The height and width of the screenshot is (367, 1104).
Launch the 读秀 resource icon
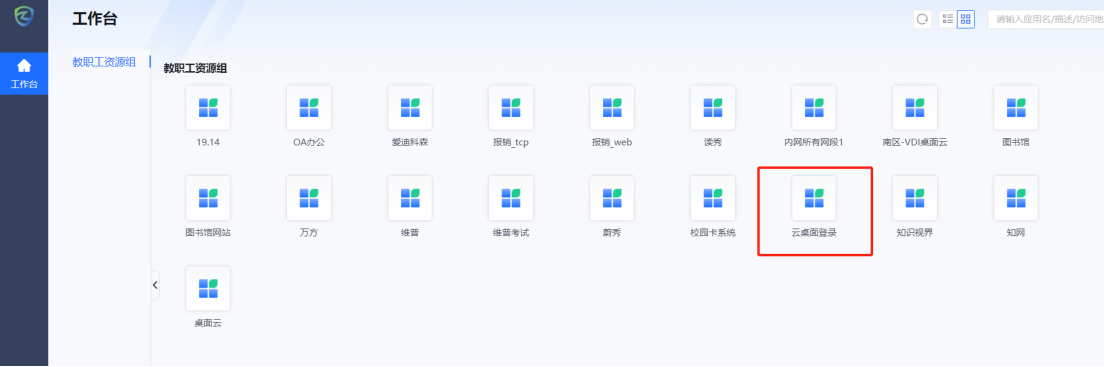pos(713,108)
